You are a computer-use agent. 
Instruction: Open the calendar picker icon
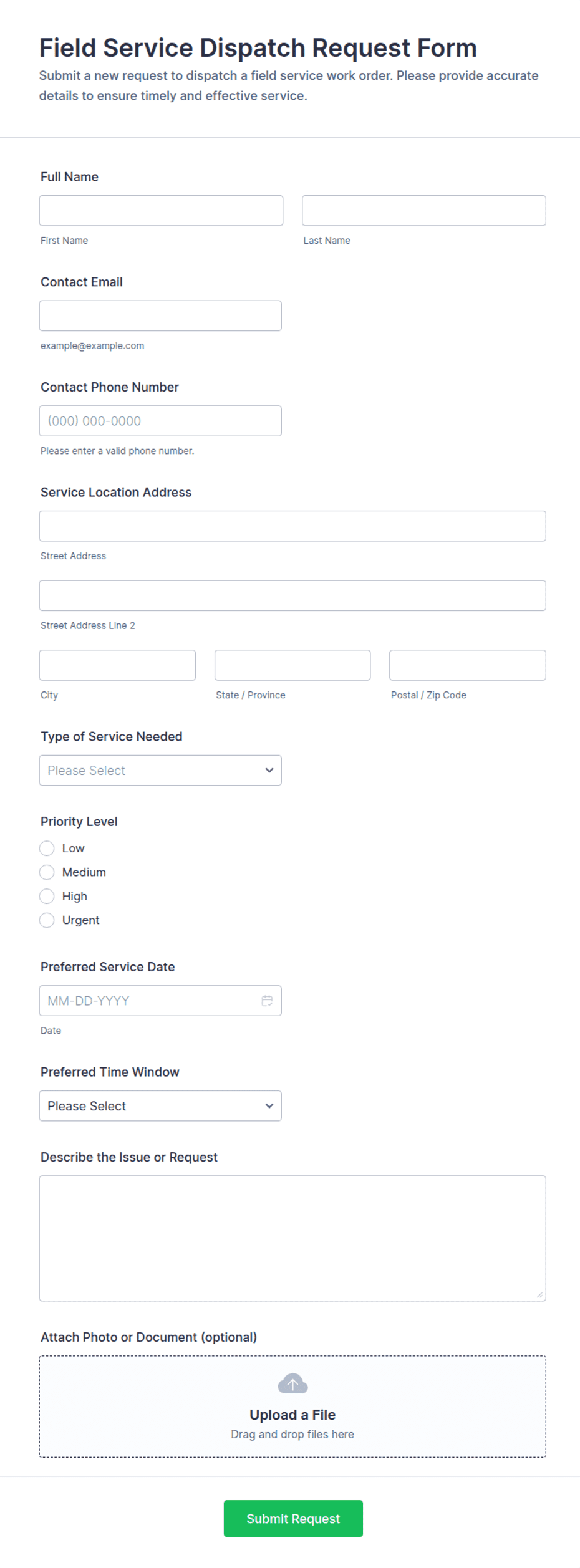click(x=267, y=1001)
